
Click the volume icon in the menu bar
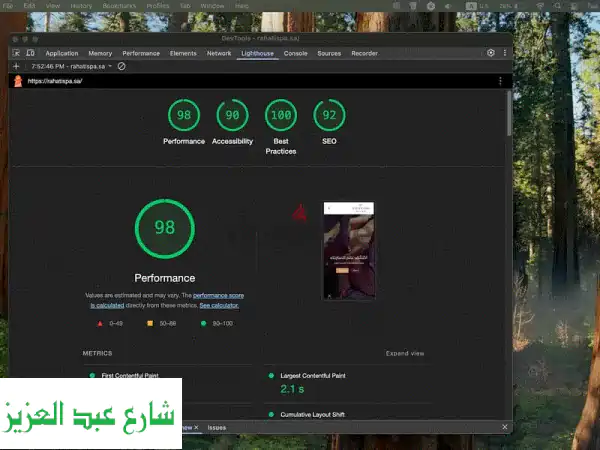pyautogui.click(x=448, y=6)
